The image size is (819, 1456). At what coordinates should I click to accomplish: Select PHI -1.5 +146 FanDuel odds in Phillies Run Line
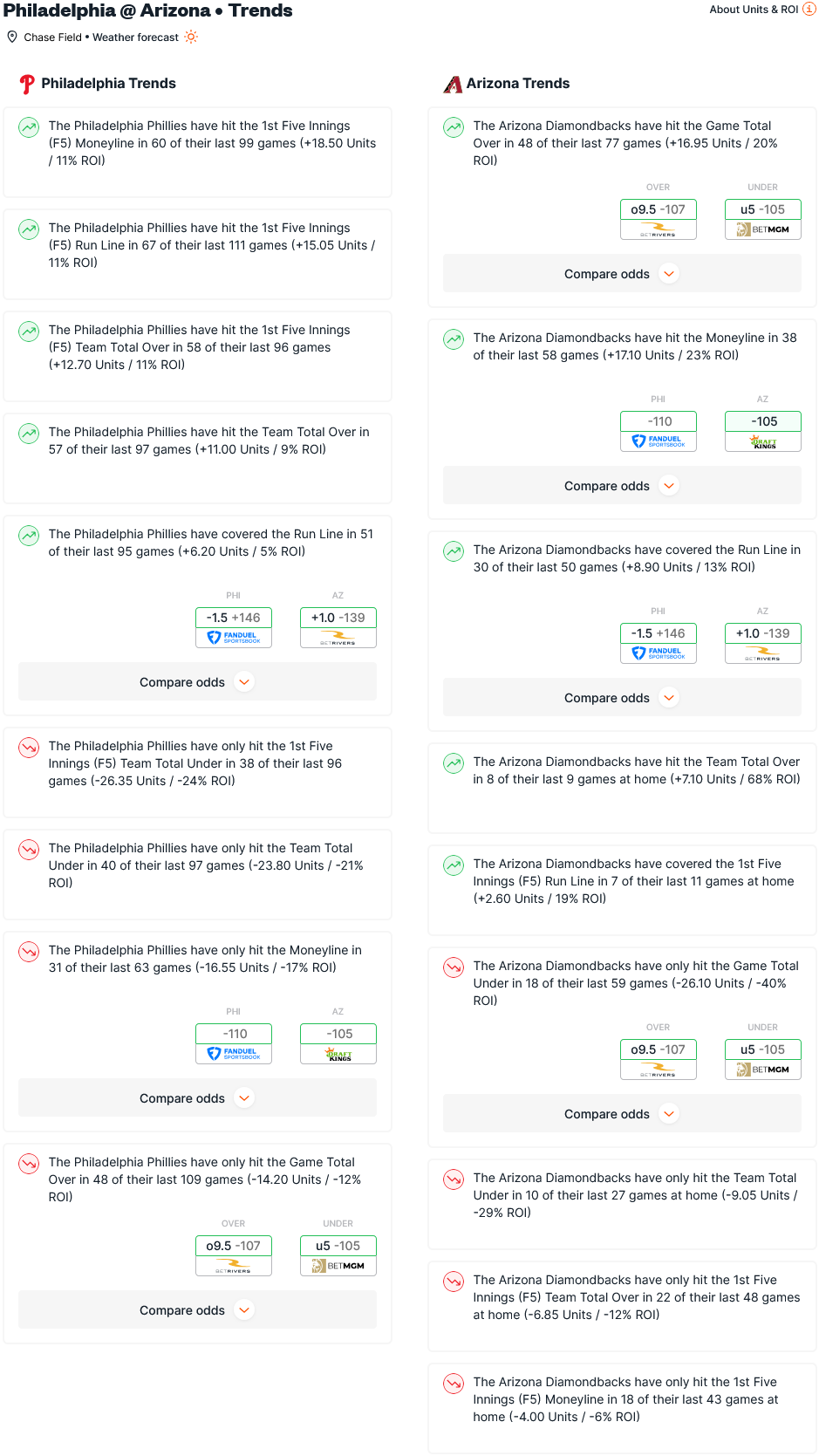click(x=234, y=627)
